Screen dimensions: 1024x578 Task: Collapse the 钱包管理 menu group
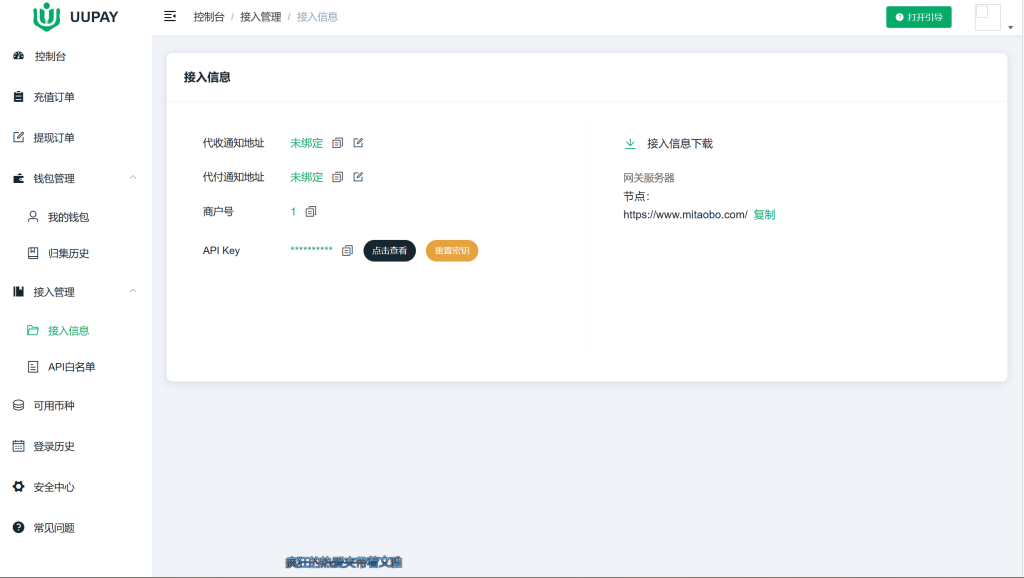point(133,178)
